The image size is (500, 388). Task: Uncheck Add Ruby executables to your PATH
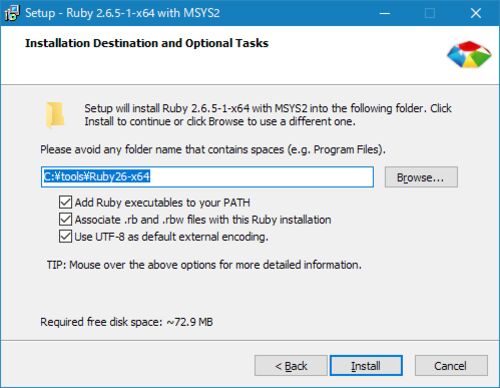65,202
